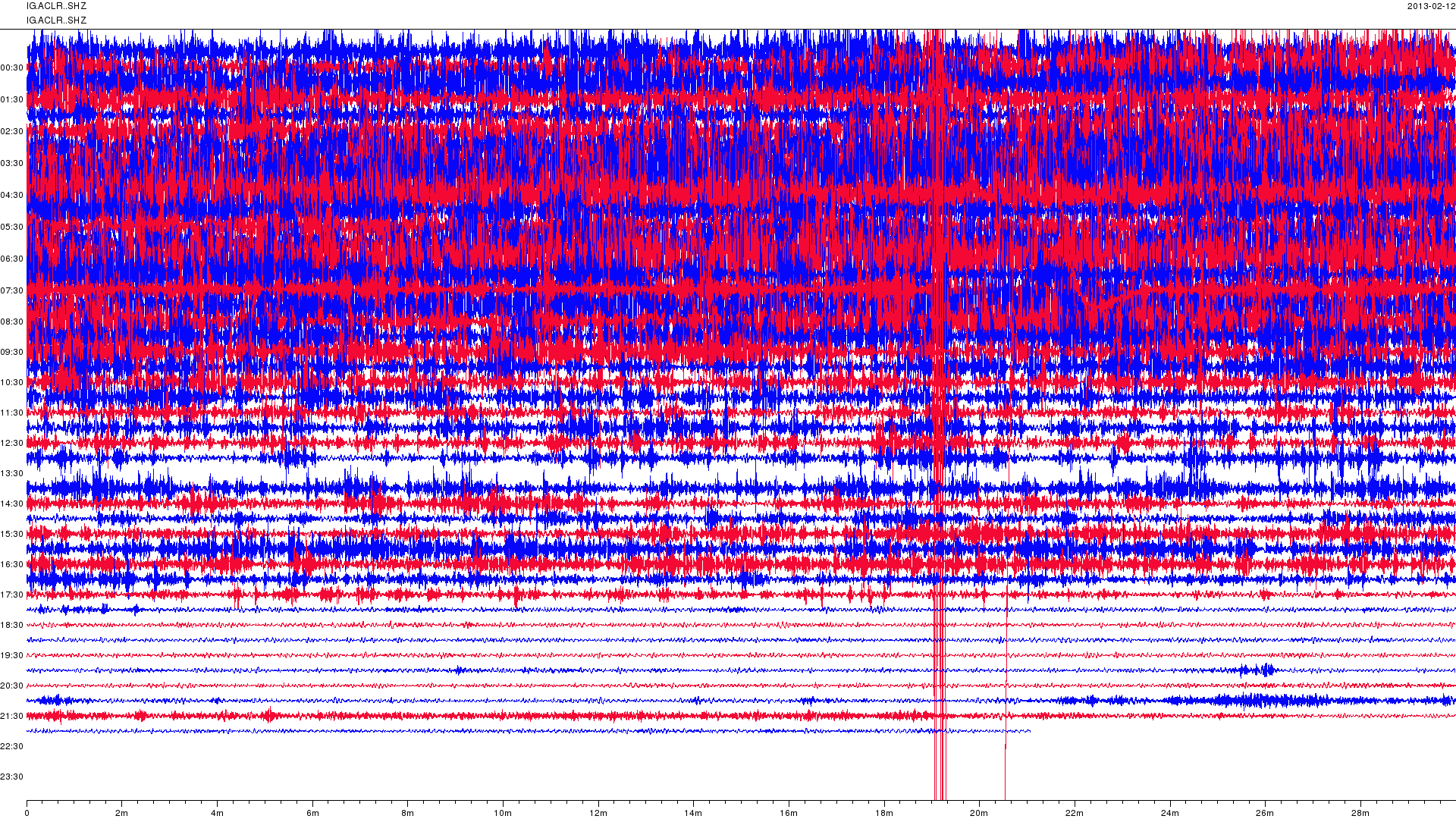Select the 14:30 time label

coord(11,504)
